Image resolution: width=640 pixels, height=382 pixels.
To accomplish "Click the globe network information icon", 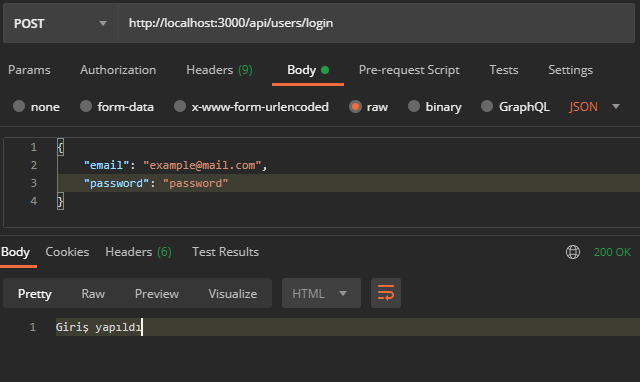I will pyautogui.click(x=573, y=252).
